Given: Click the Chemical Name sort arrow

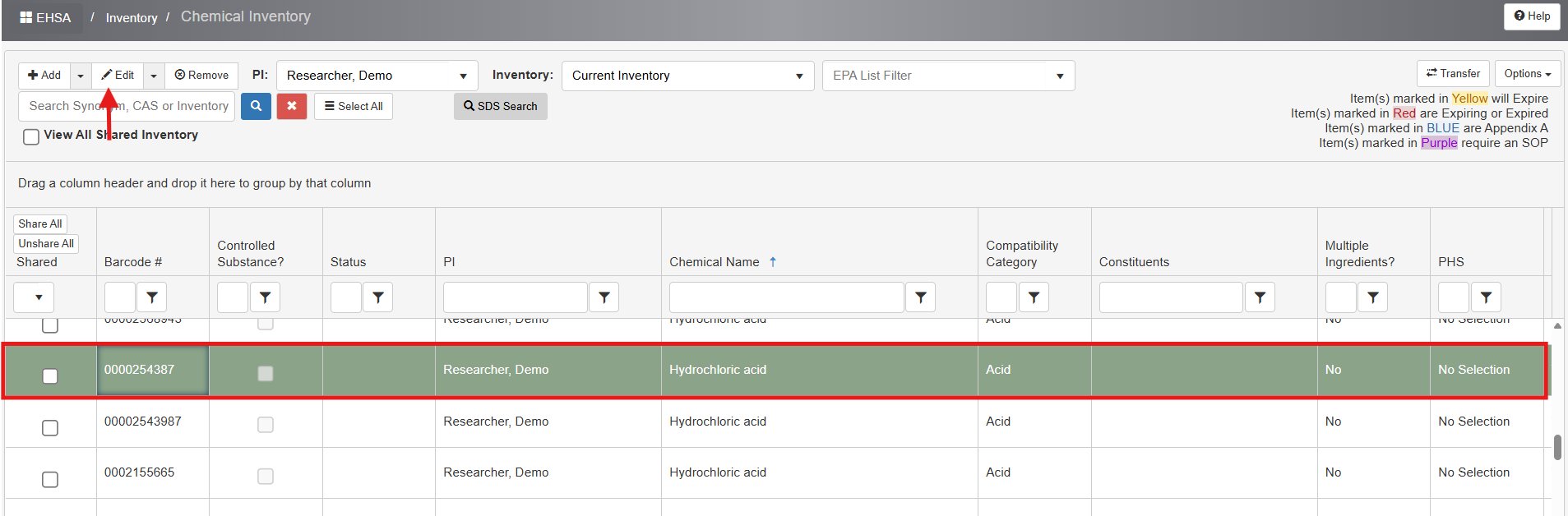Looking at the screenshot, I should tap(773, 262).
